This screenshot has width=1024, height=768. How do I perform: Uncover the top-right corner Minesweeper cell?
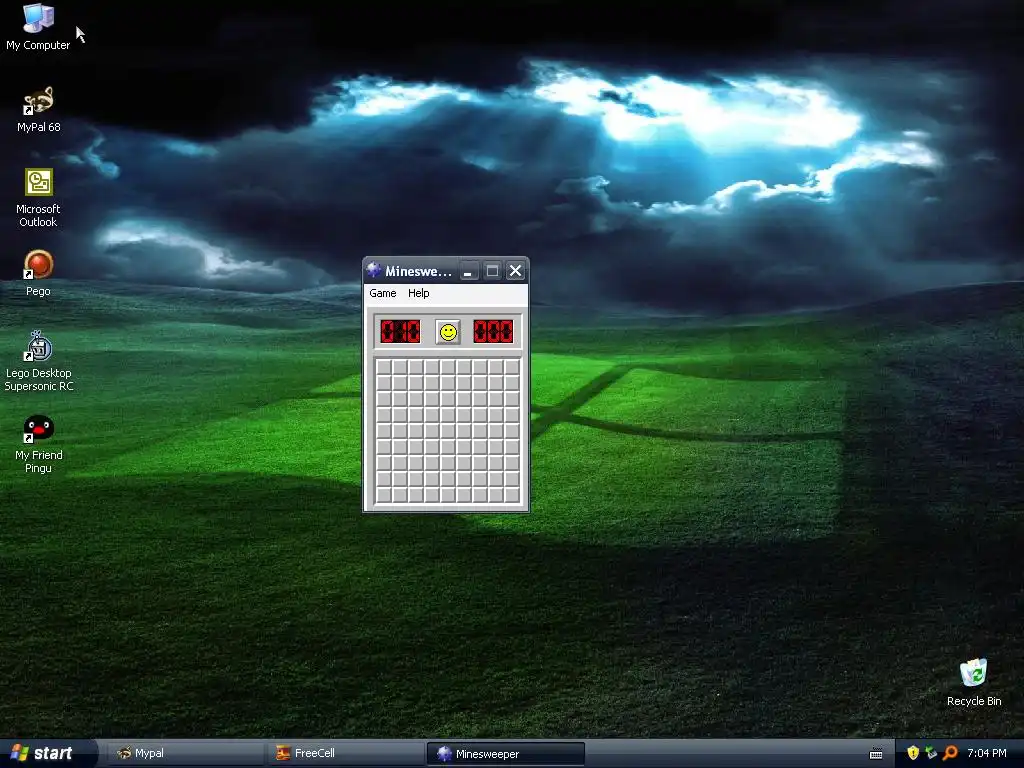tap(512, 367)
